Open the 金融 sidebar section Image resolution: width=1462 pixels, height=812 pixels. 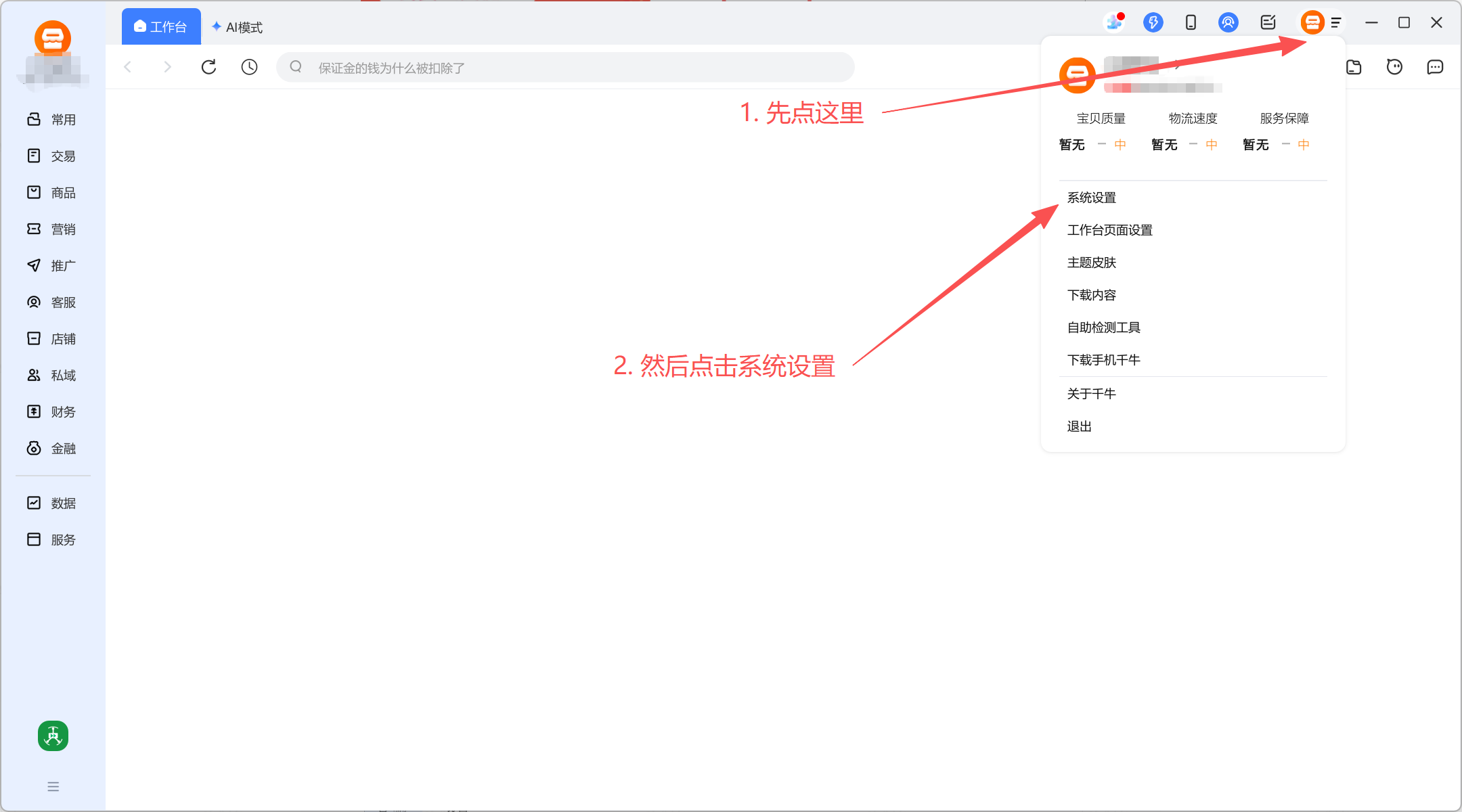pyautogui.click(x=52, y=449)
